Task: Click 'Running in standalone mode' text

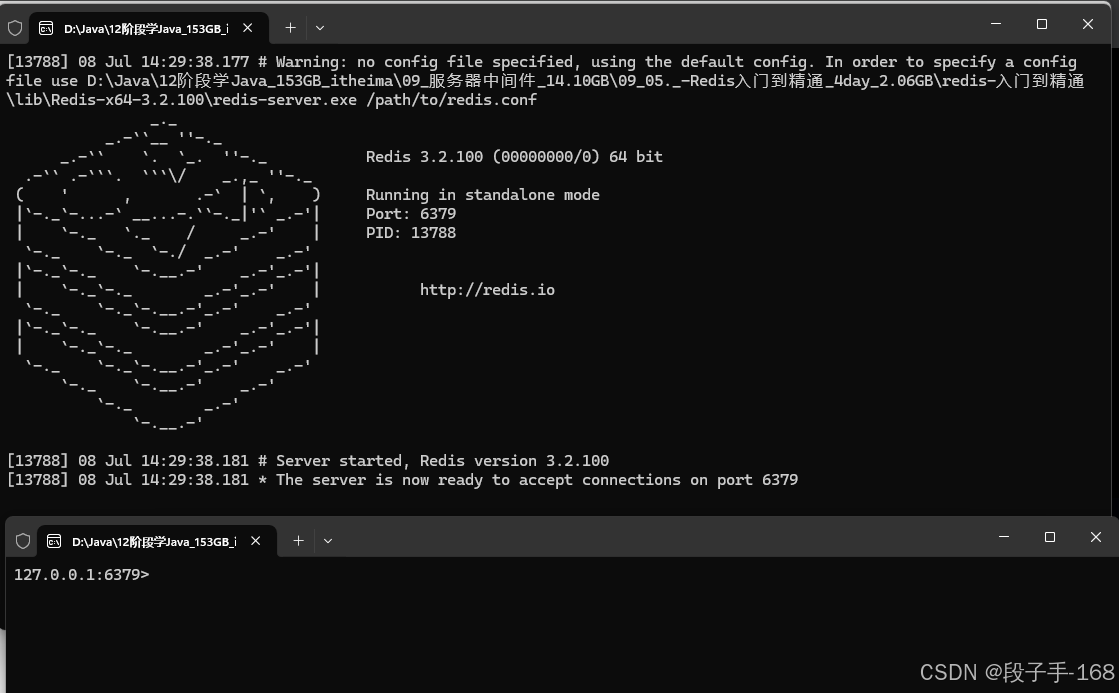Action: (x=483, y=195)
